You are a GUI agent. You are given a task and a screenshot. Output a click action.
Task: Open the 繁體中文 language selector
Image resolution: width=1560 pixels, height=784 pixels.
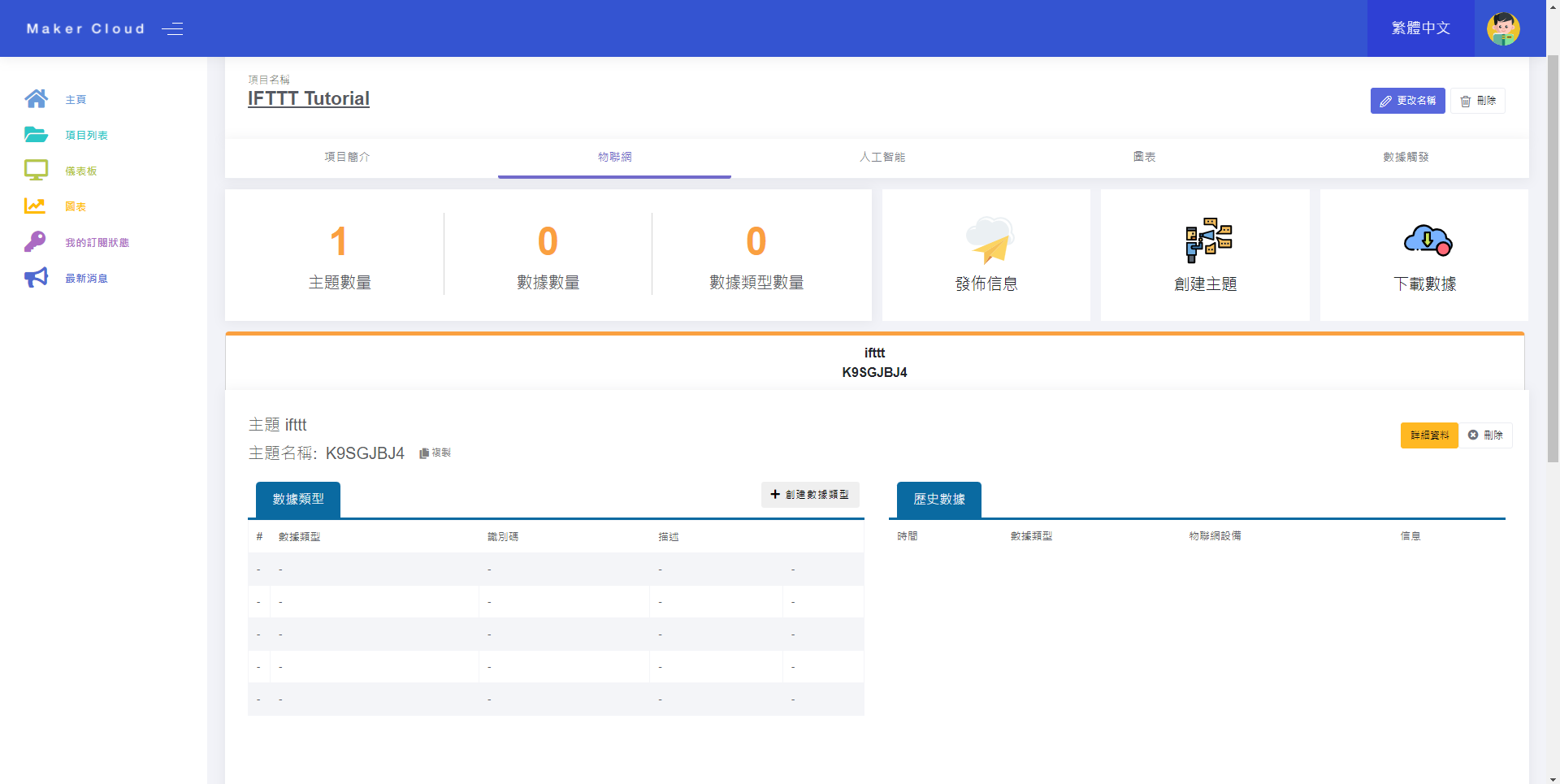1420,28
